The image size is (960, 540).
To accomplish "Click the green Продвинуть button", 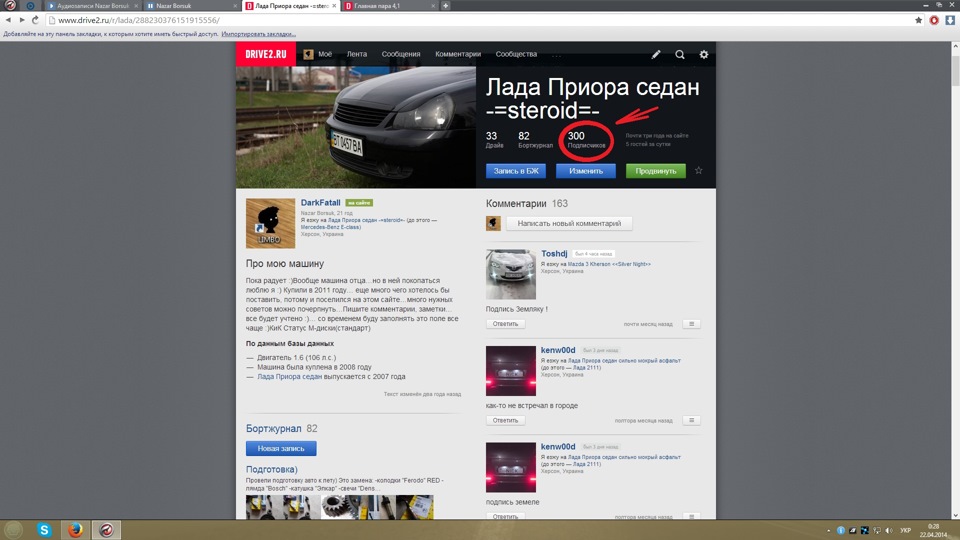I will tap(656, 171).
